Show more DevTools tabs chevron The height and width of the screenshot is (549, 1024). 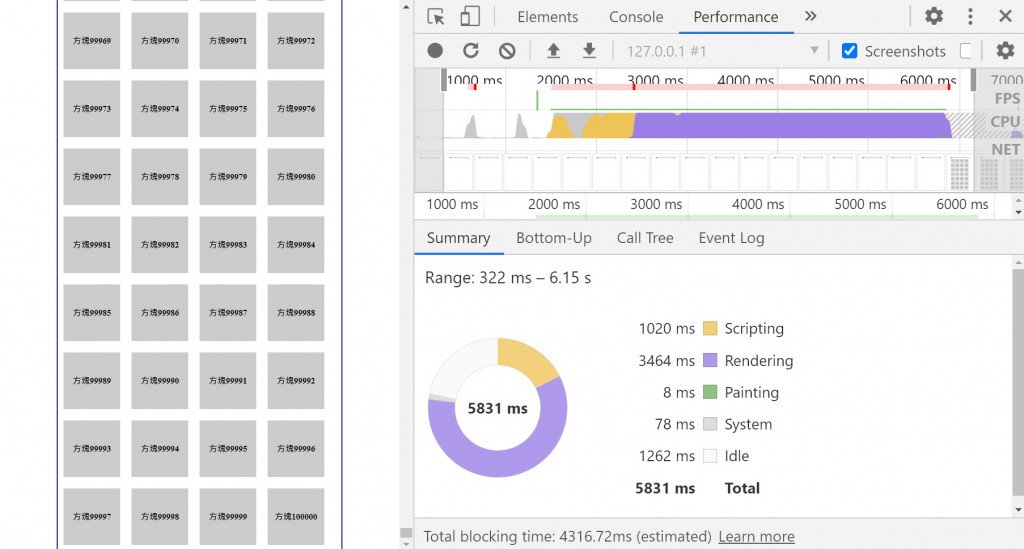click(810, 16)
